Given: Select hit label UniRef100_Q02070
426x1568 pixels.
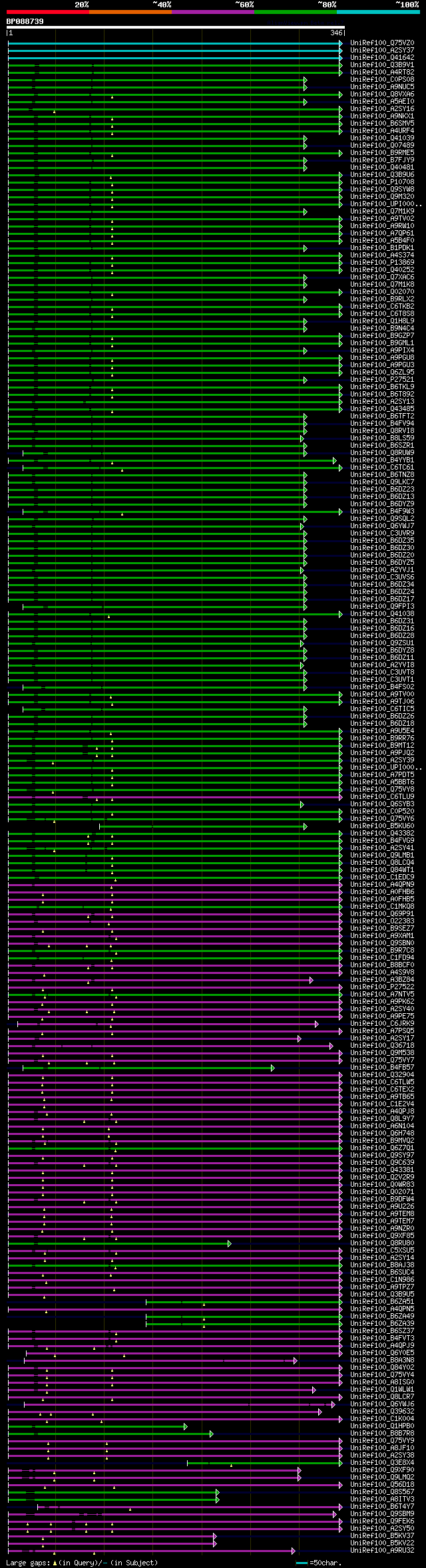Looking at the screenshot, I should click(x=382, y=292).
